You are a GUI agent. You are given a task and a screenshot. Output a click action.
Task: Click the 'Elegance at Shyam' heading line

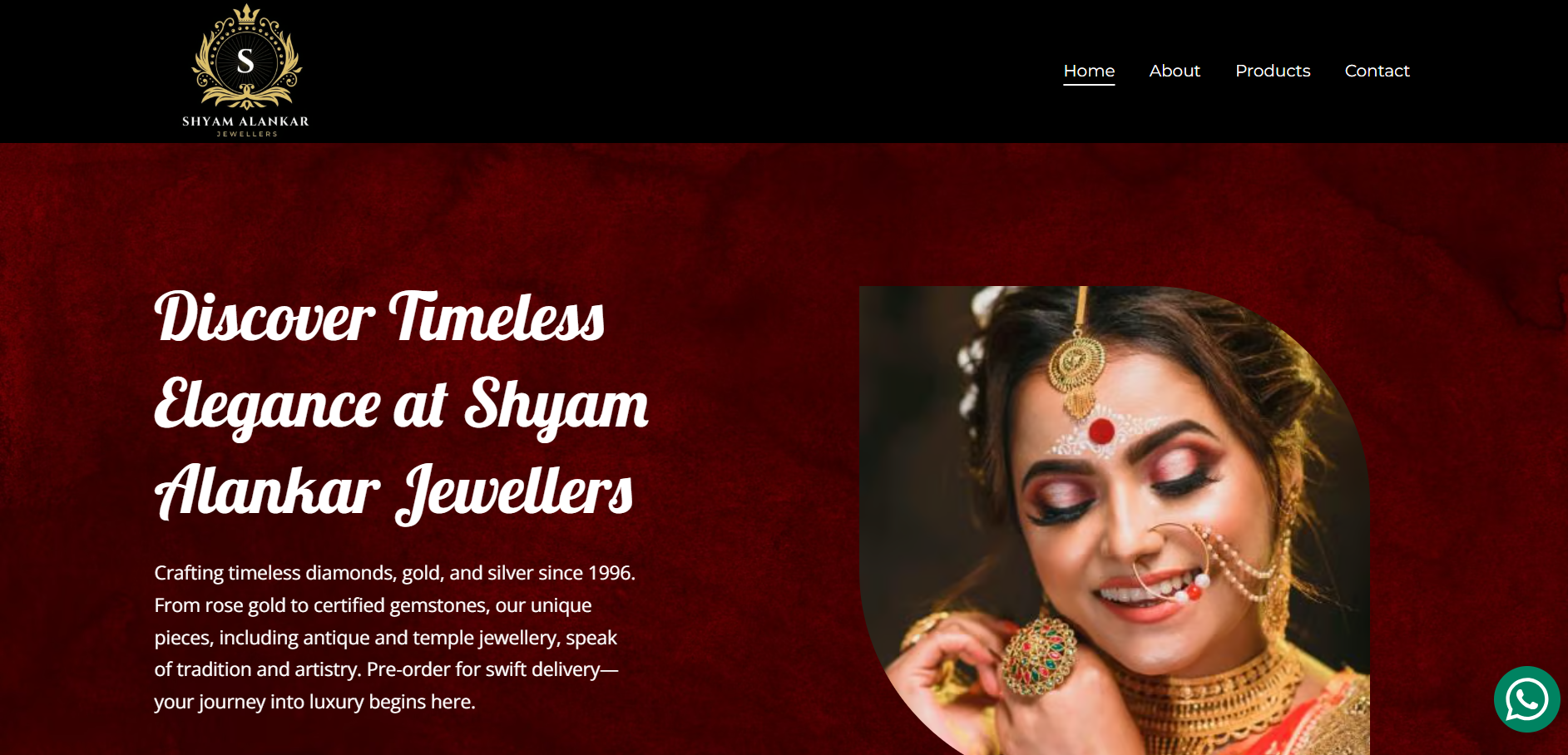[401, 406]
